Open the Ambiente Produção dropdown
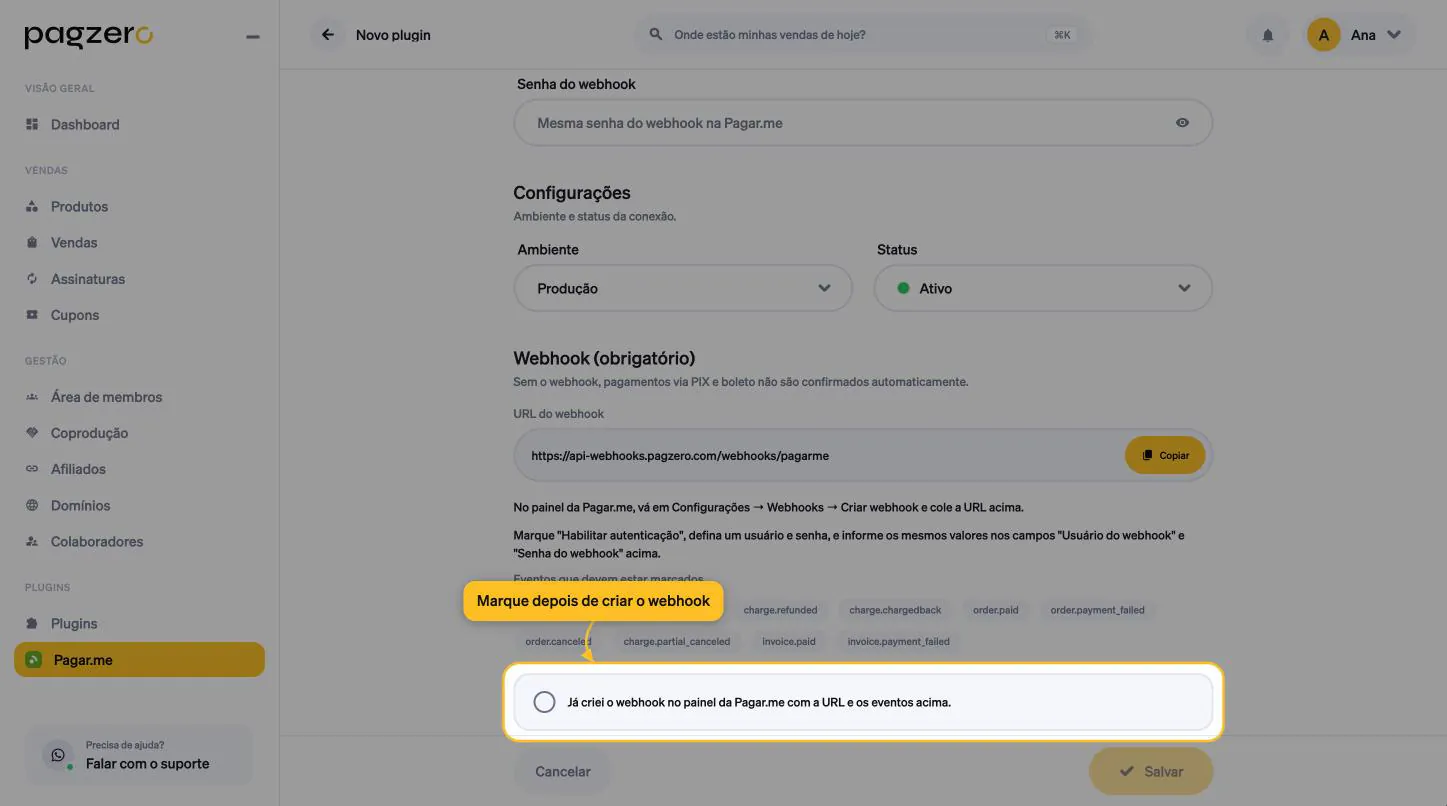Viewport: 1447px width, 806px height. click(x=683, y=288)
